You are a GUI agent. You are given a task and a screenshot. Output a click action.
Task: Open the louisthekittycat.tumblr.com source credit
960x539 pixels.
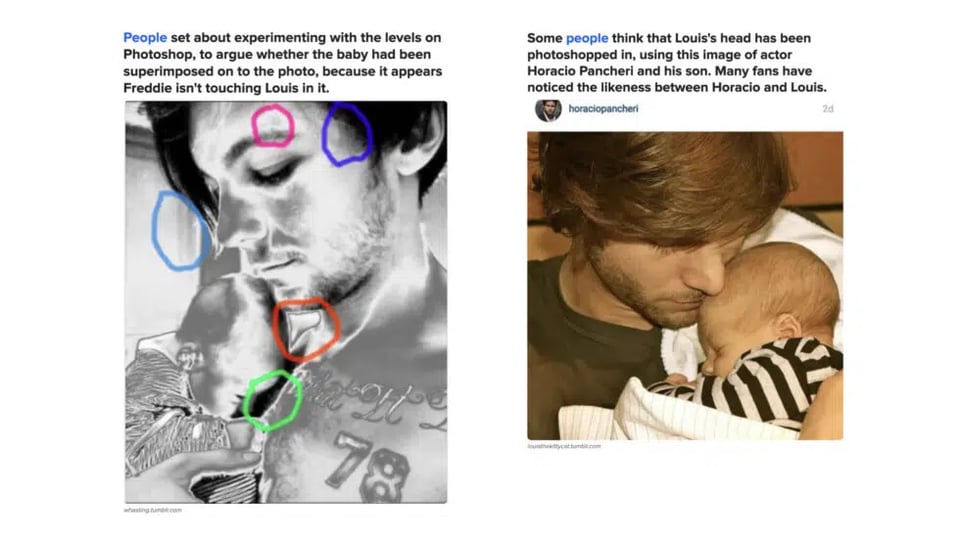564,446
